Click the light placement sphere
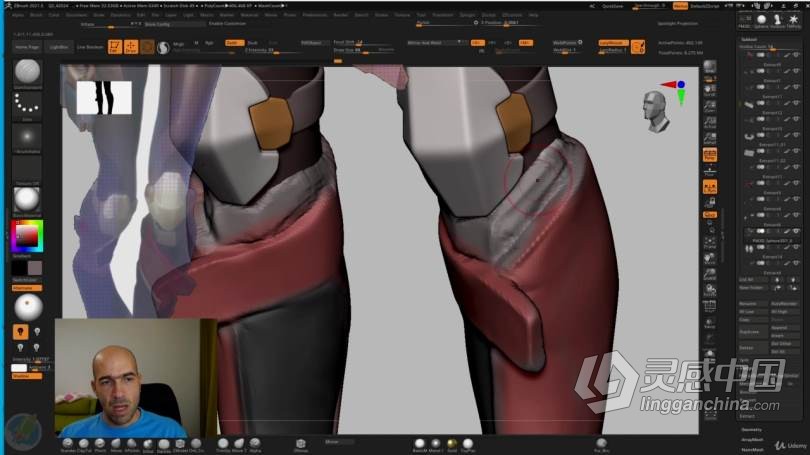810x455 pixels. 28,307
